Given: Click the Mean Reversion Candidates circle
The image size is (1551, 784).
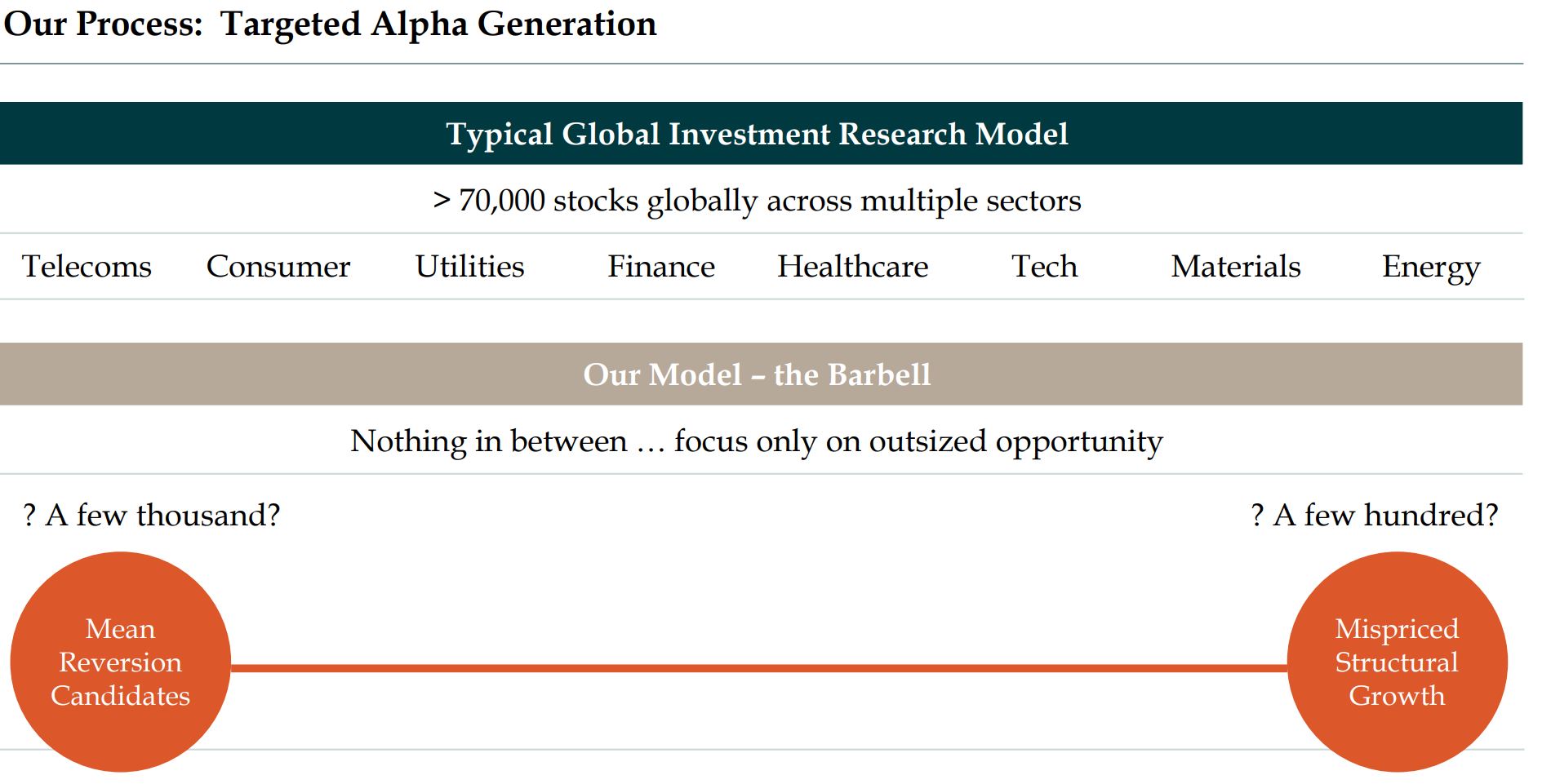Looking at the screenshot, I should [121, 662].
